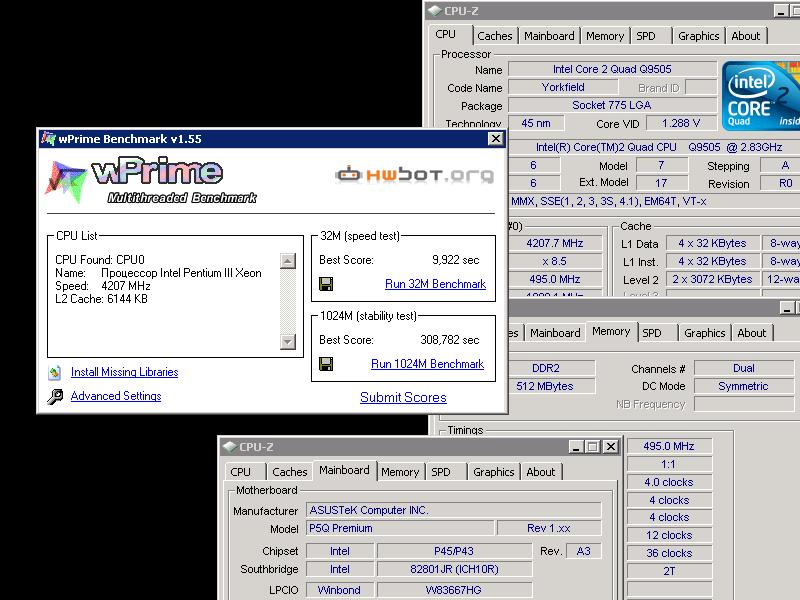Viewport: 800px width, 600px height.
Task: Click the Yorkfield code name field
Action: click(x=563, y=87)
